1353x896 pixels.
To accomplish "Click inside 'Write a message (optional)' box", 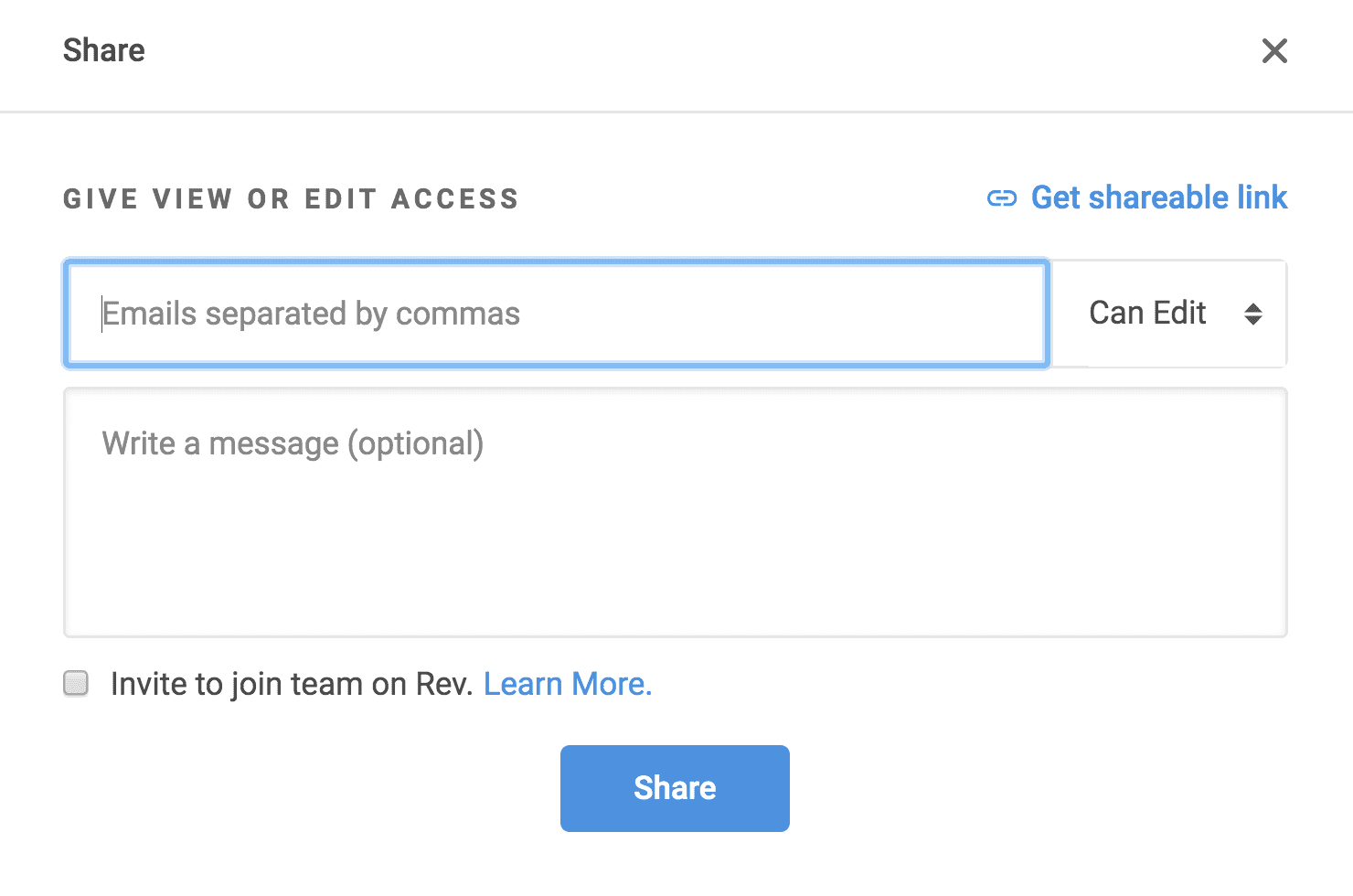I will [x=676, y=512].
